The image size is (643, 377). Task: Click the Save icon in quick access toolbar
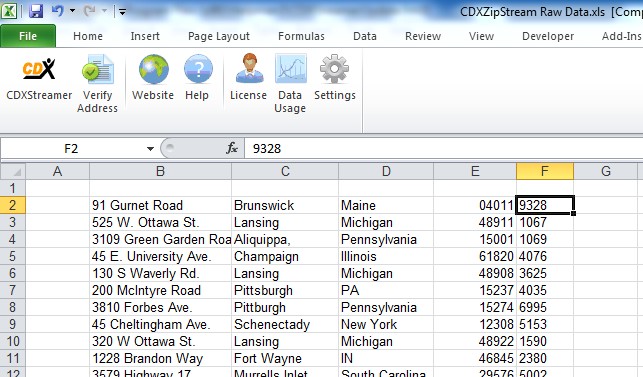click(x=36, y=11)
